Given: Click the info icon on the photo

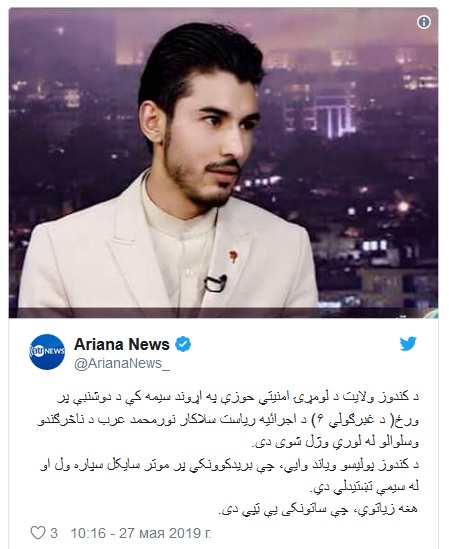Looking at the screenshot, I should (423, 22).
